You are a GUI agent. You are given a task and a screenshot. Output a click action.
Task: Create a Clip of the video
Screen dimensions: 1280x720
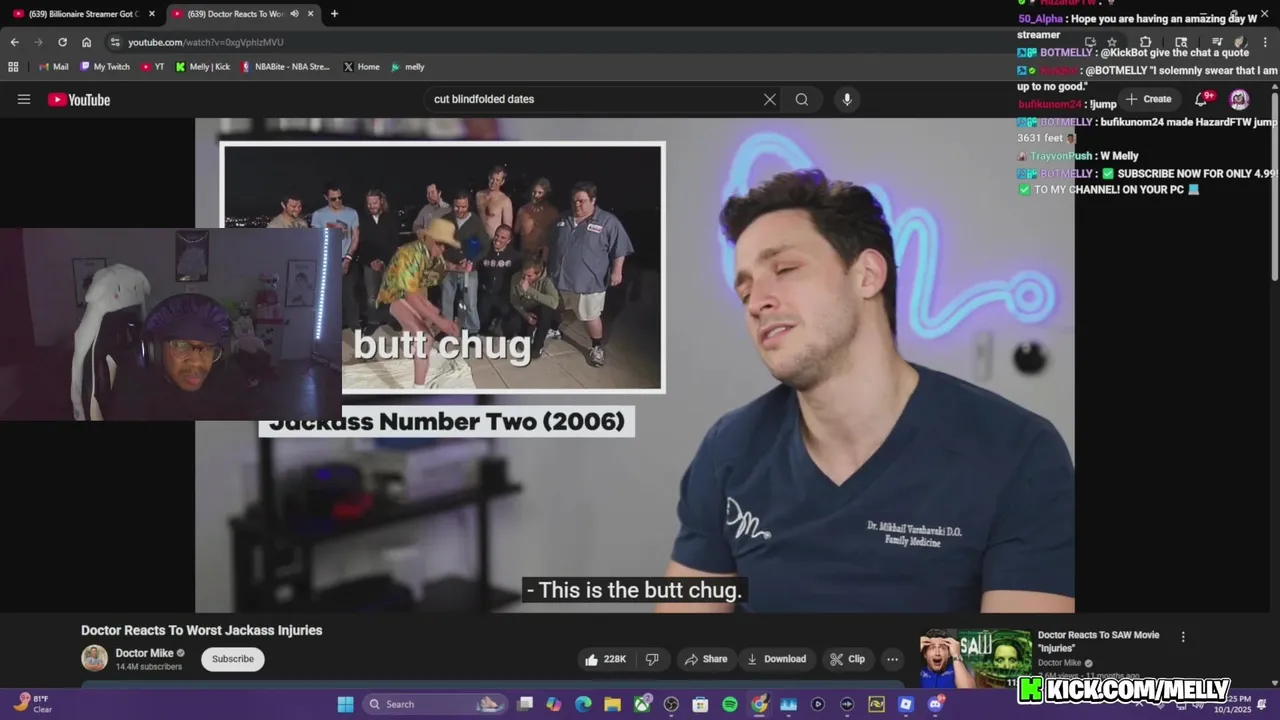(848, 659)
